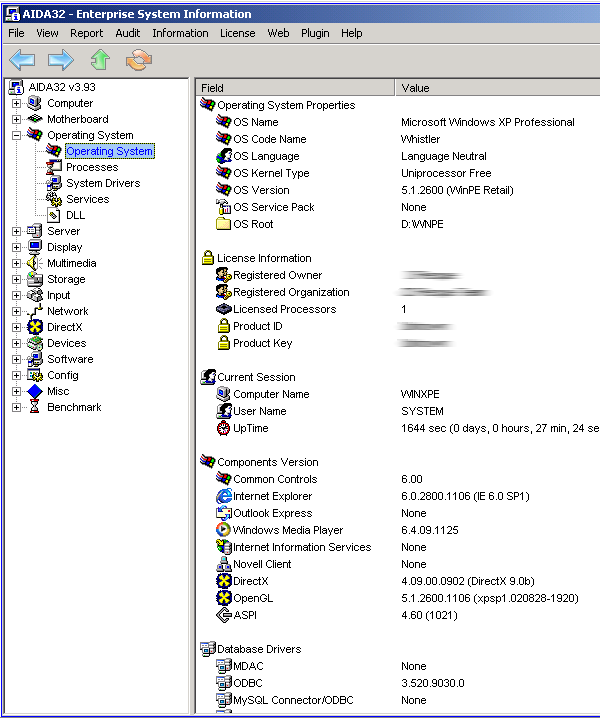
Task: Expand the Storage tree node
Action: coord(16,280)
